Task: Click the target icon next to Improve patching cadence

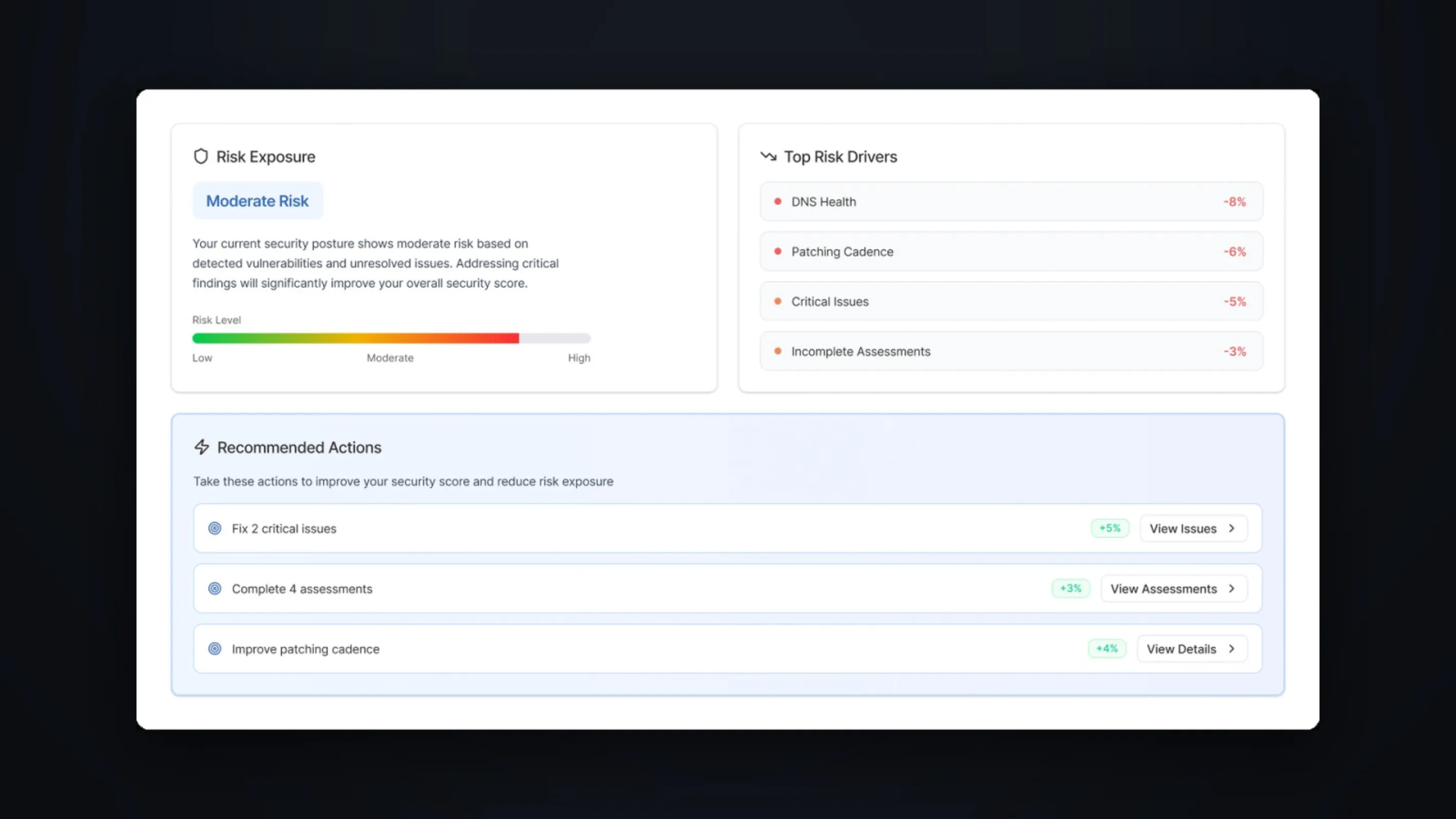Action: click(215, 649)
